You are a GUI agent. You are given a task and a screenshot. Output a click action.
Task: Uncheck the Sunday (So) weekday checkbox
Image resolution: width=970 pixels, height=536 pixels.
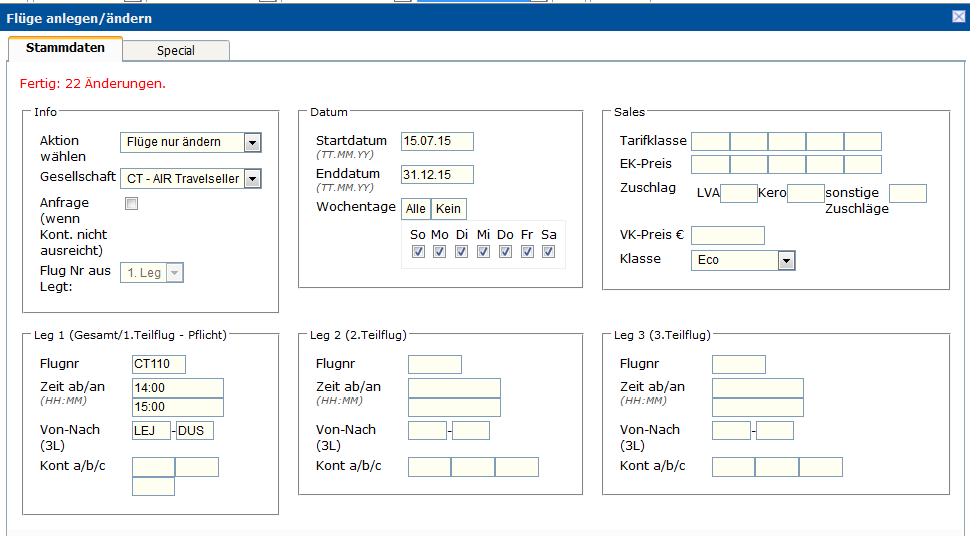tap(417, 252)
